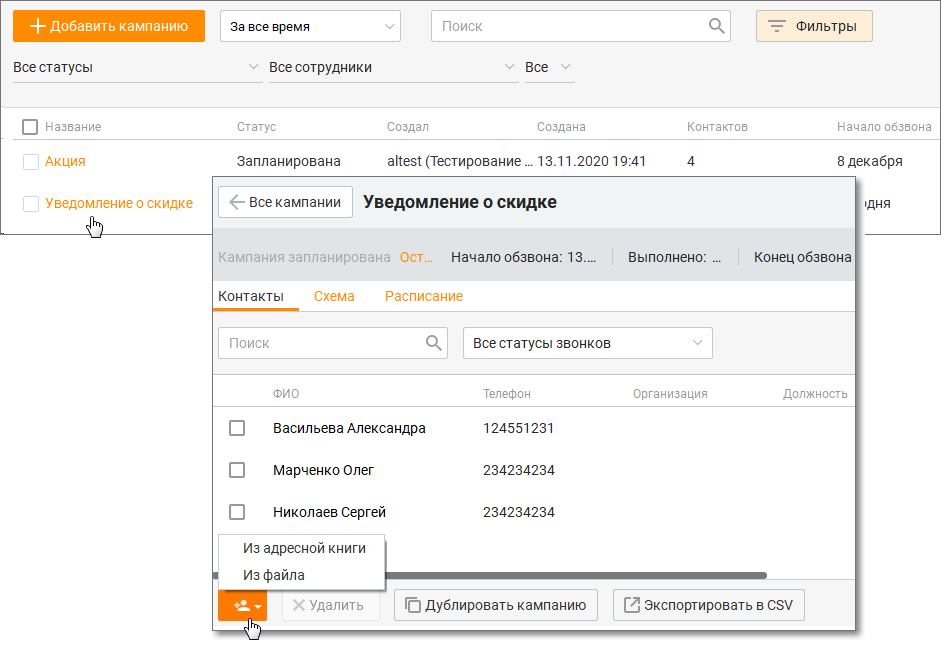Click the X icon next to Удалить
This screenshot has width=945, height=646.
point(298,605)
